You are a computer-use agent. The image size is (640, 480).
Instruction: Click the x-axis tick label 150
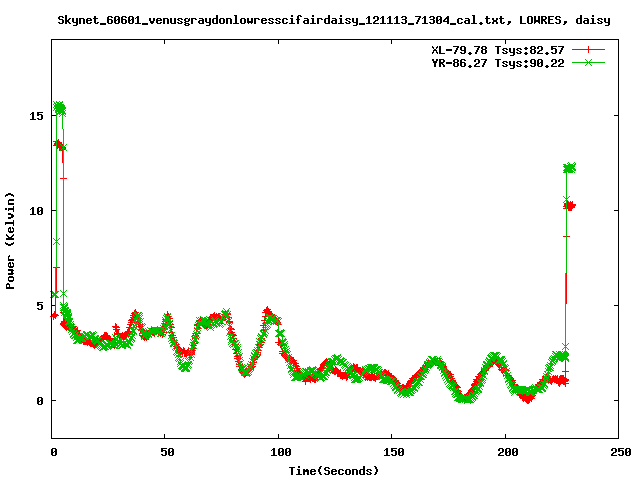tap(394, 452)
